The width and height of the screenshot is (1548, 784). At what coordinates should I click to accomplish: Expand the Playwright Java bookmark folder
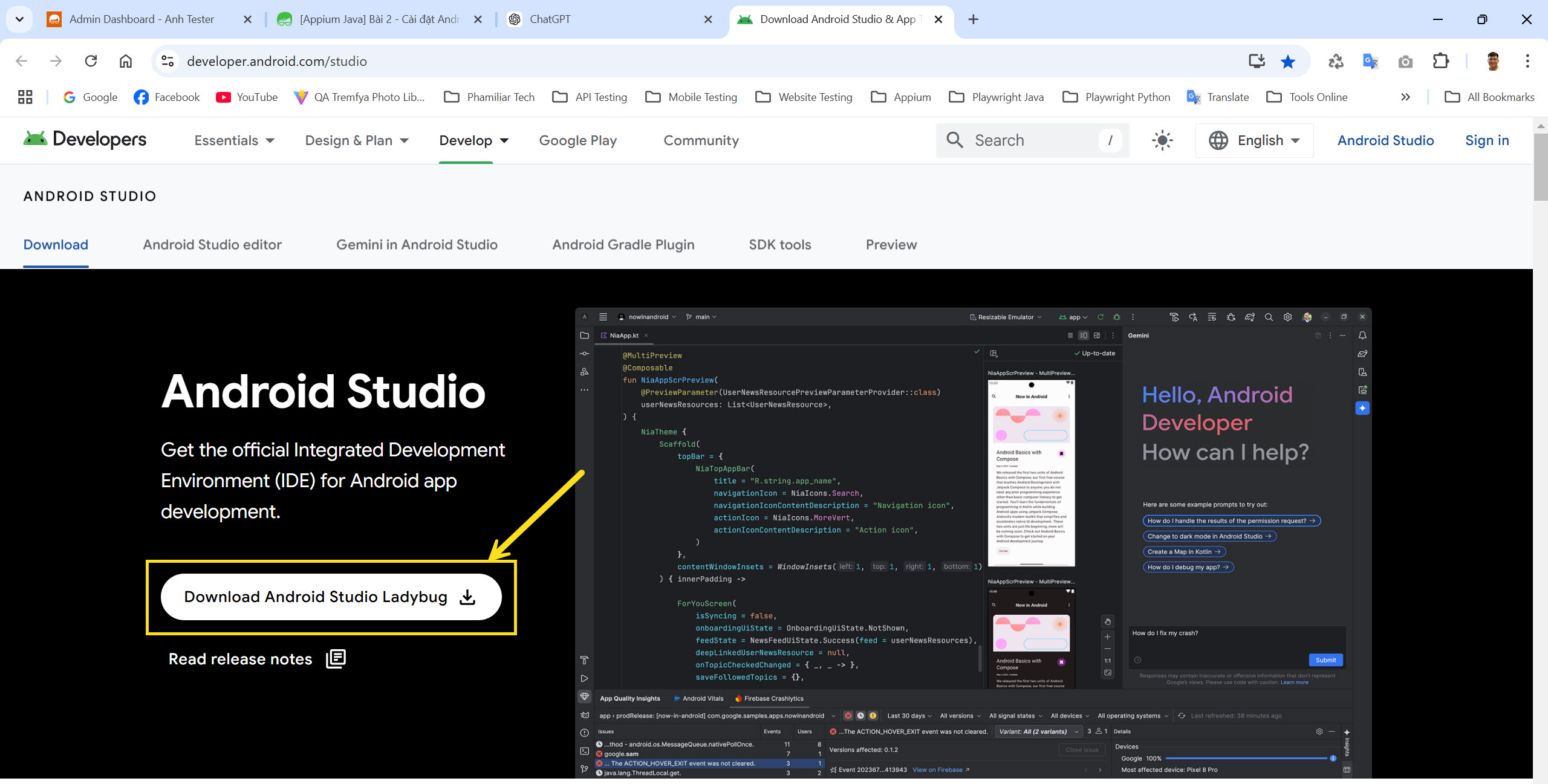[997, 97]
